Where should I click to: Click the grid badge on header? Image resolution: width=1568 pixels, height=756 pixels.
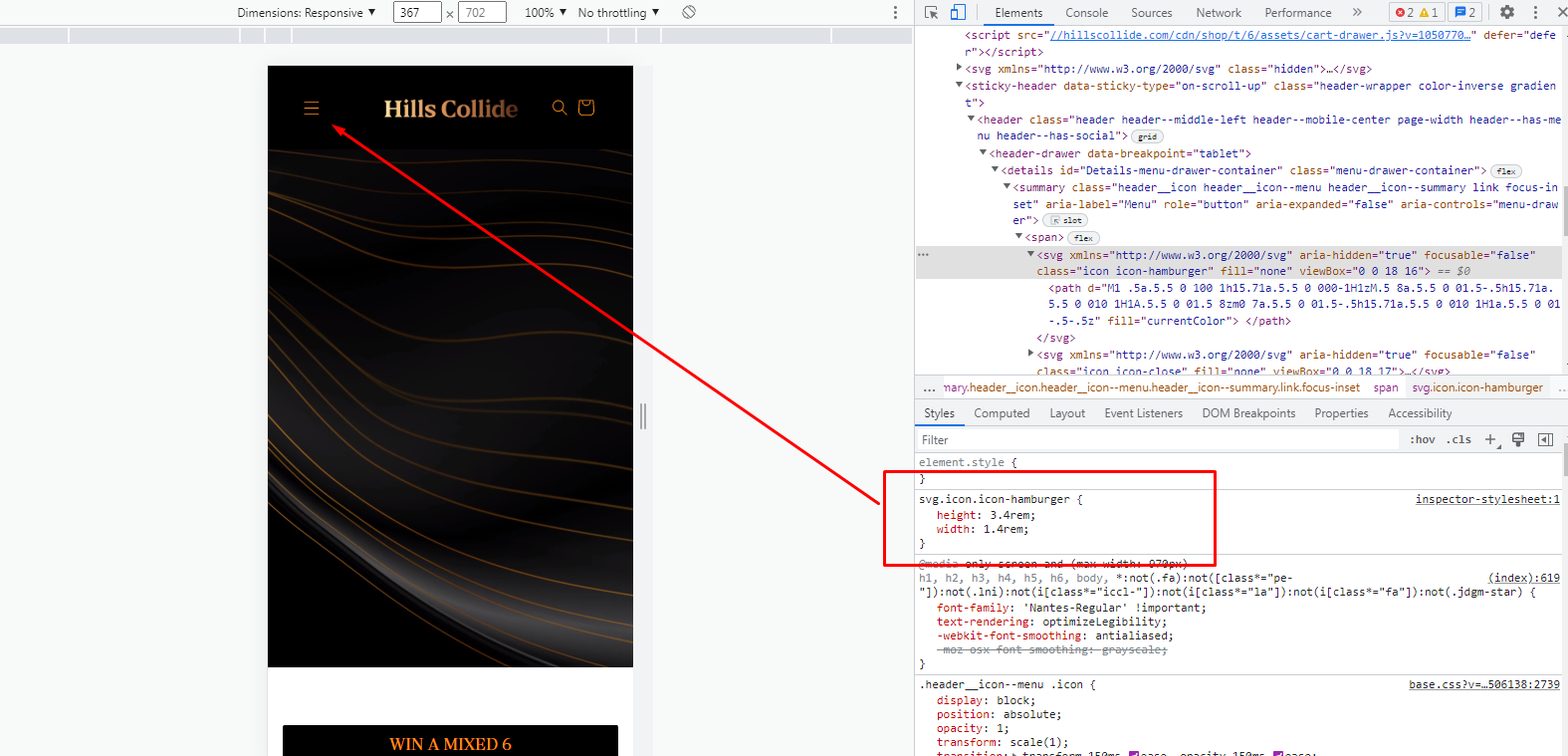tap(1148, 136)
